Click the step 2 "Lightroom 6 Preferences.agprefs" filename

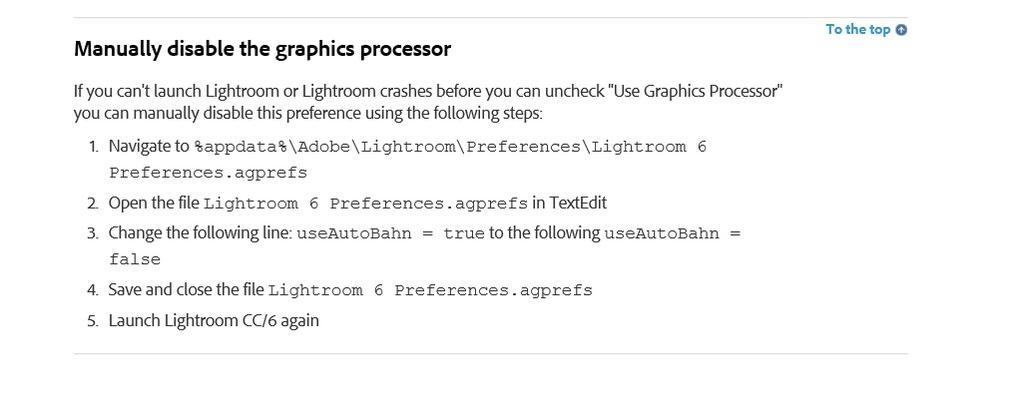tap(365, 204)
